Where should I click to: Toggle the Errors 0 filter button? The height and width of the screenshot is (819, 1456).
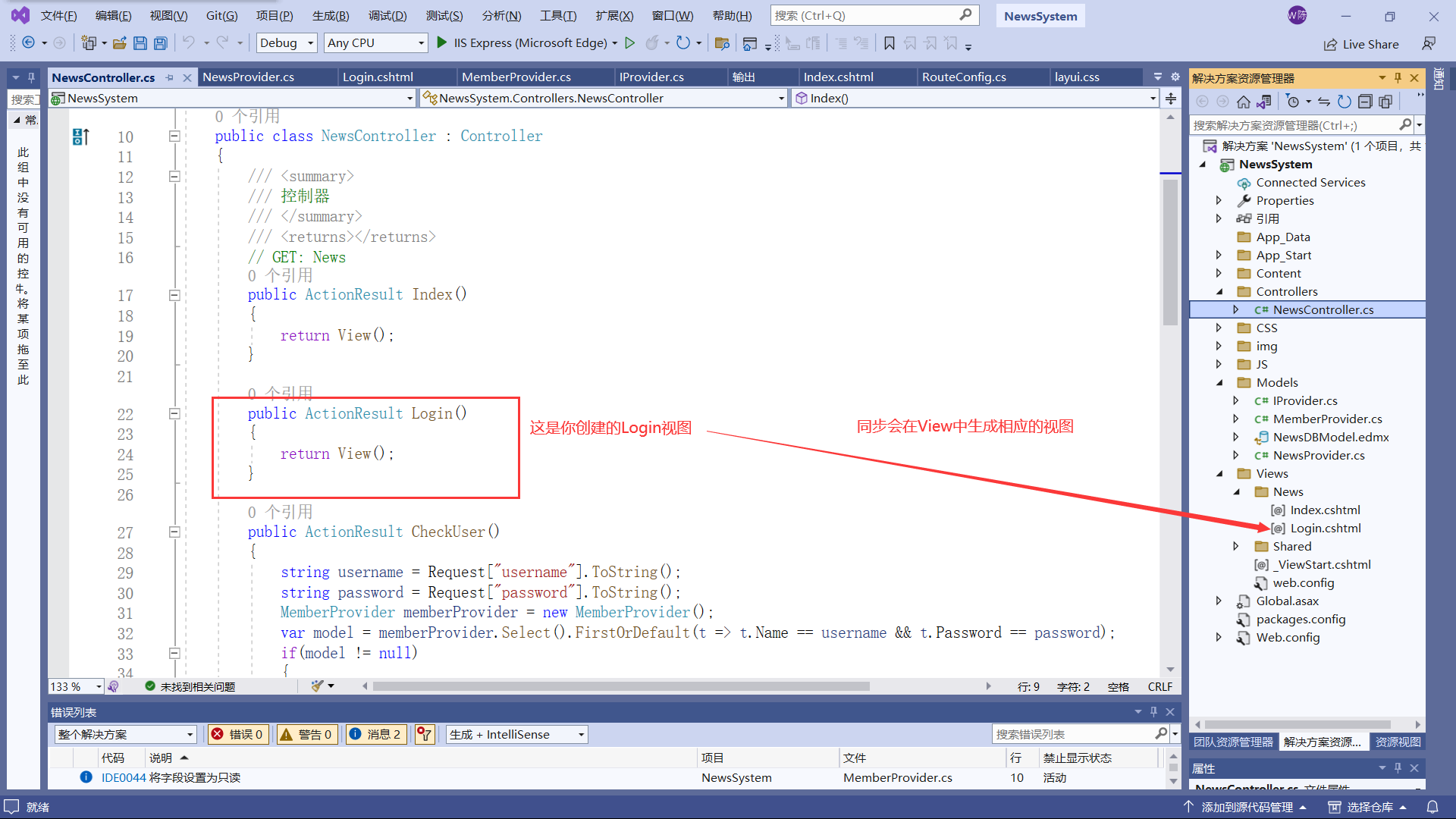pyautogui.click(x=237, y=734)
